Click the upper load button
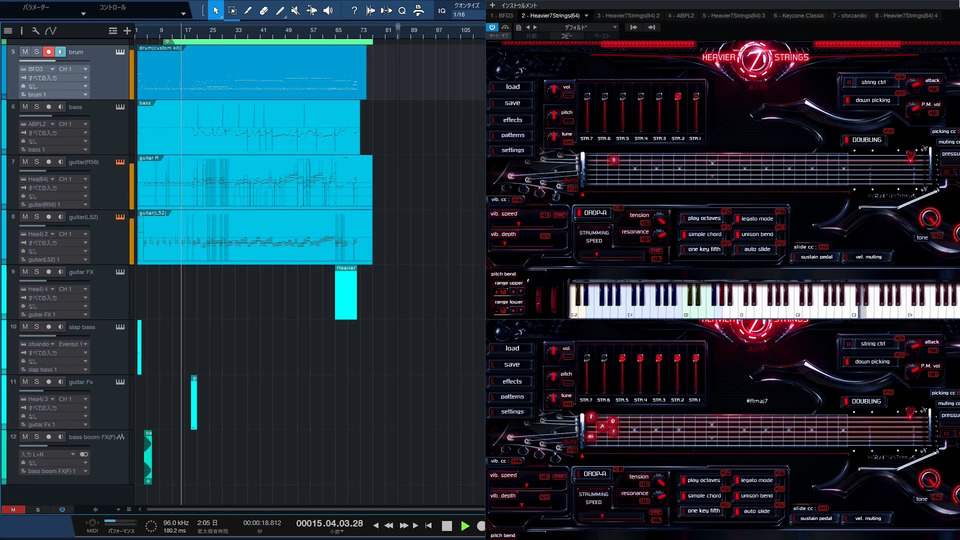960x540 pixels. tap(512, 87)
